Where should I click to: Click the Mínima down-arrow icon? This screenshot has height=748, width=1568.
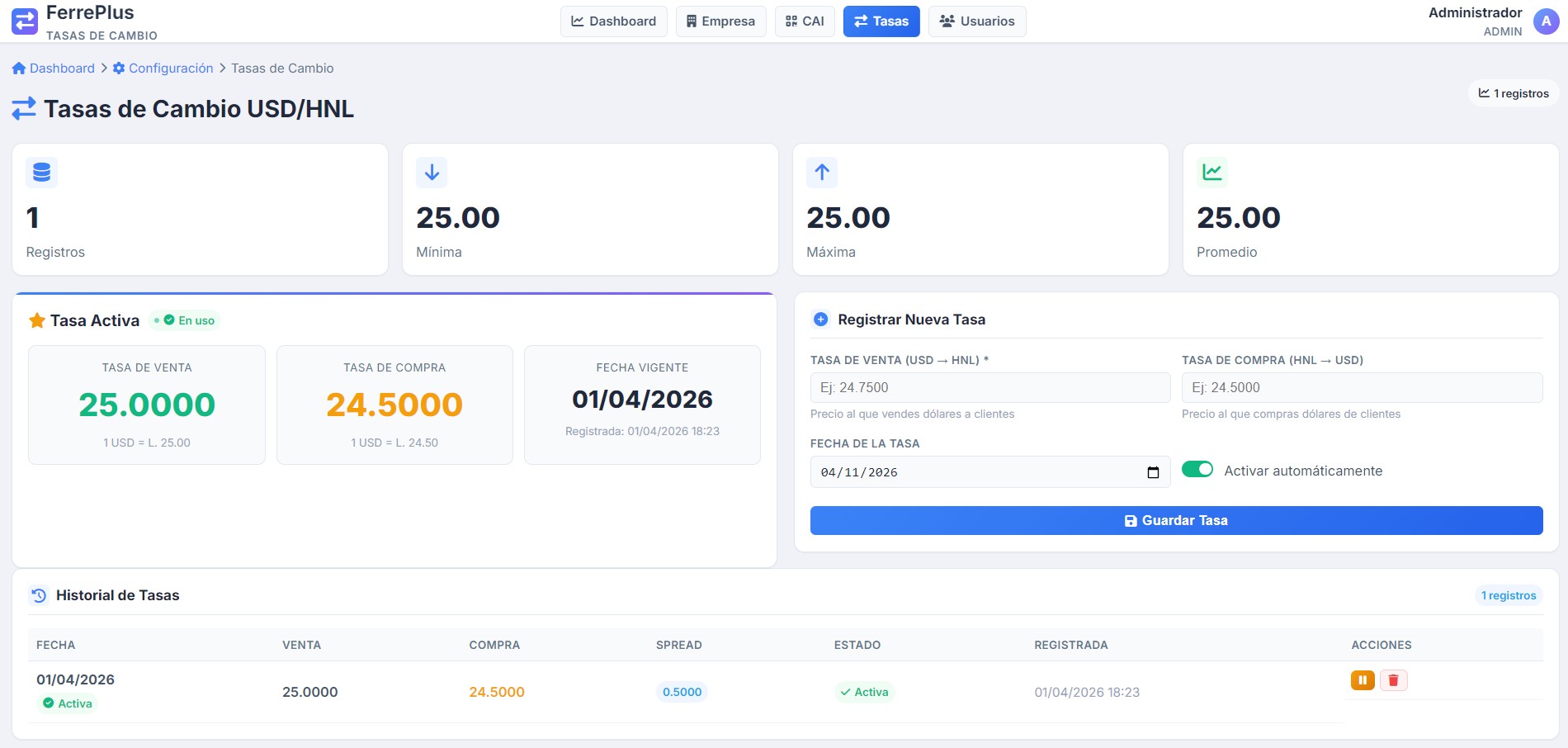[432, 173]
